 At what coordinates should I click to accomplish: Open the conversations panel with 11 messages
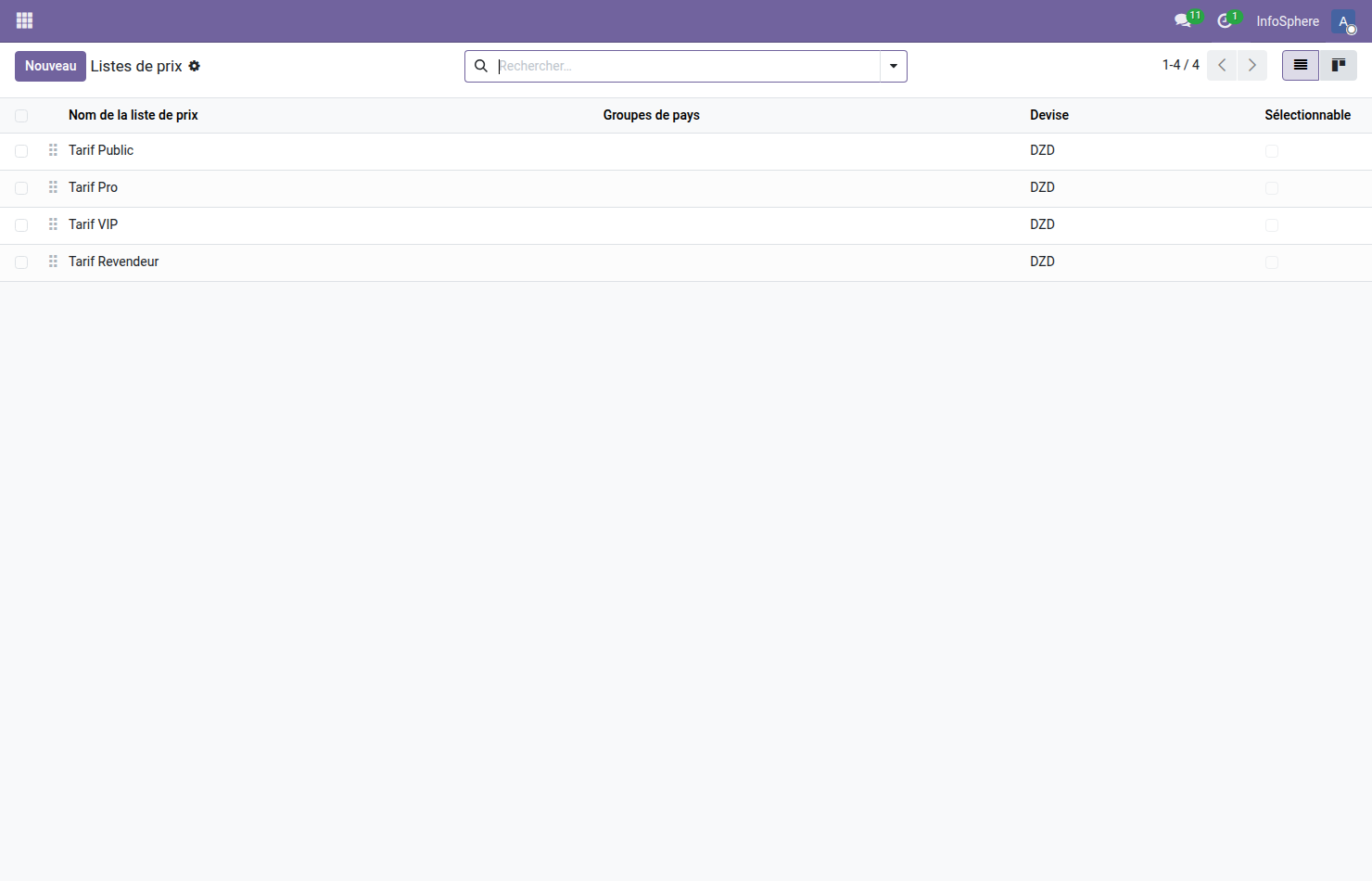click(x=1183, y=20)
